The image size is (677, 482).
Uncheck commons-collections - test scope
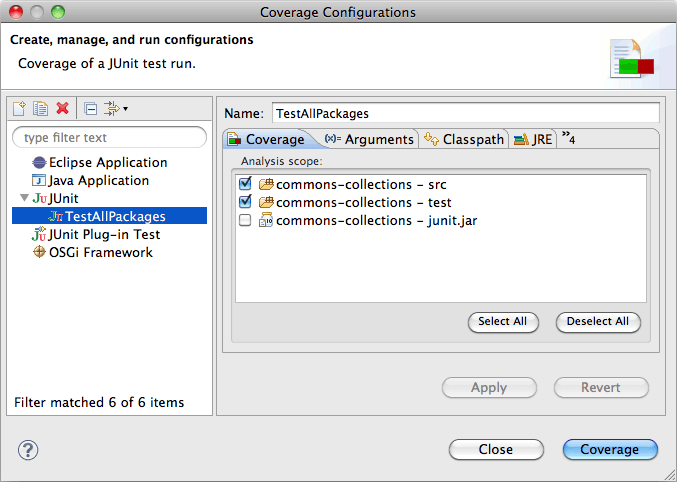coord(245,202)
